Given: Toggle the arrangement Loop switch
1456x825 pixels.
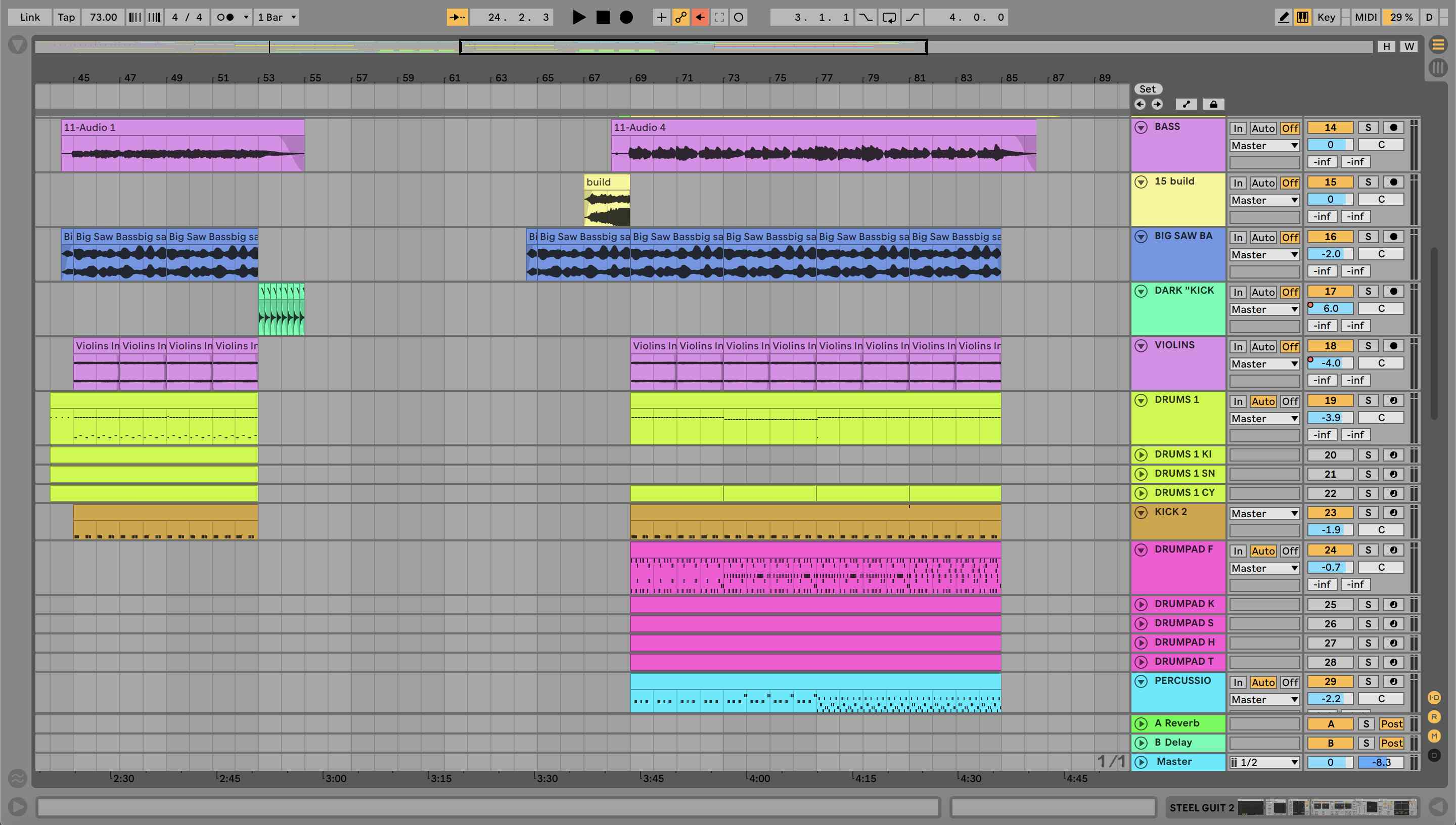Looking at the screenshot, I should coord(889,17).
